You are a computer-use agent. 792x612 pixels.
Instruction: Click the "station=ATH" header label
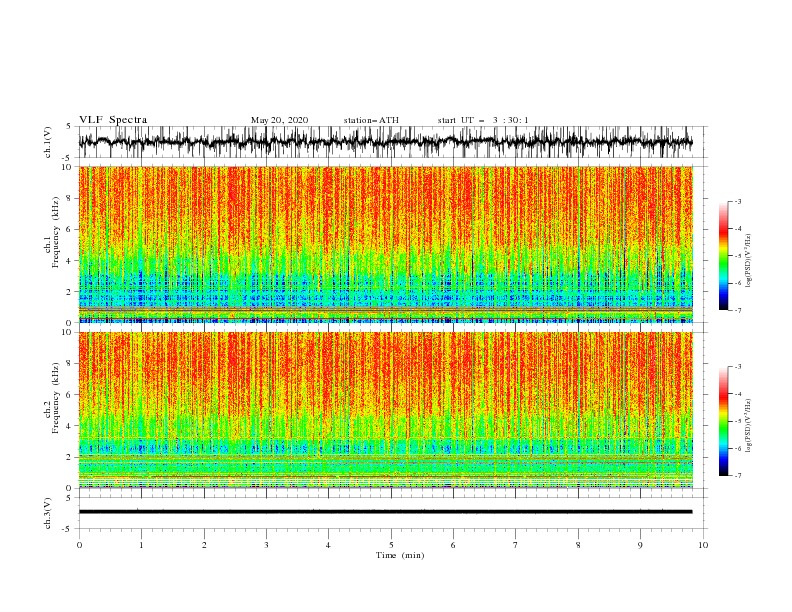tap(371, 120)
